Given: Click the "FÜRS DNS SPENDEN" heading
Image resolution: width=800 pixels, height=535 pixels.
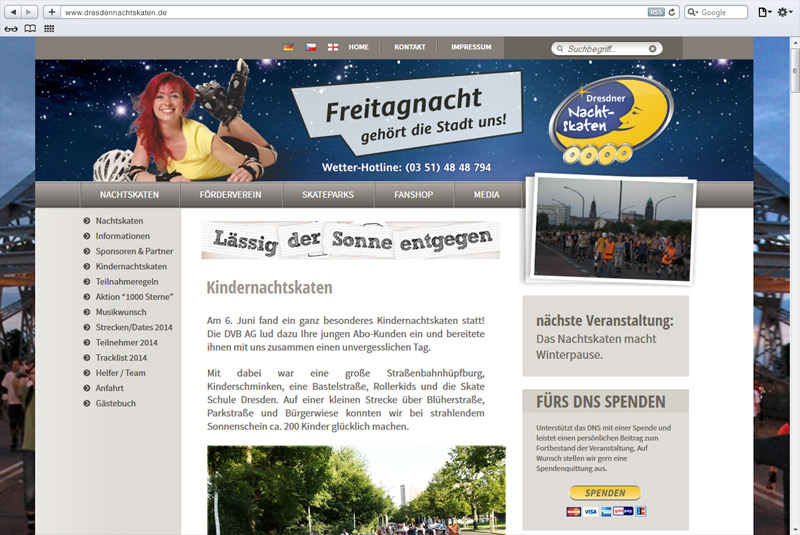Looking at the screenshot, I should (601, 402).
